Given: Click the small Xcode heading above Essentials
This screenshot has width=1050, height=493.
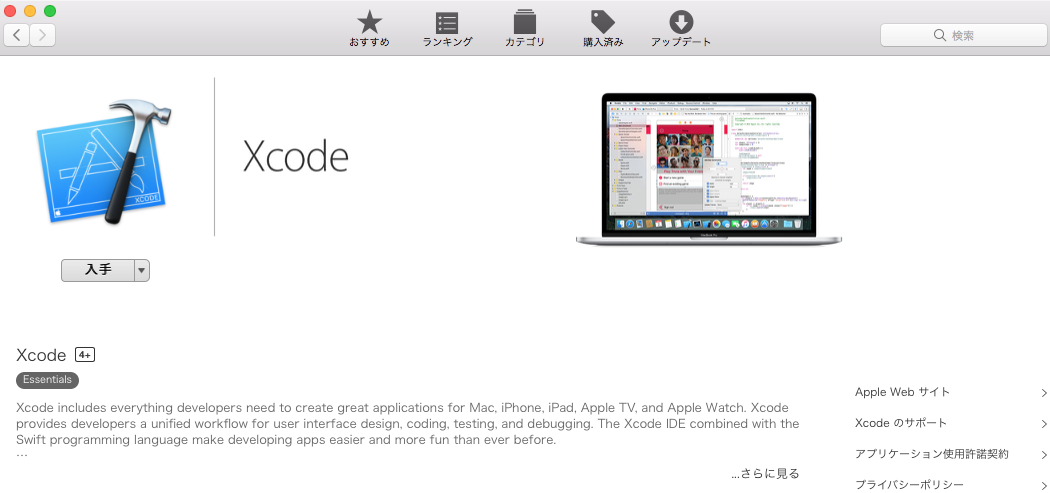Looking at the screenshot, I should coord(42,355).
